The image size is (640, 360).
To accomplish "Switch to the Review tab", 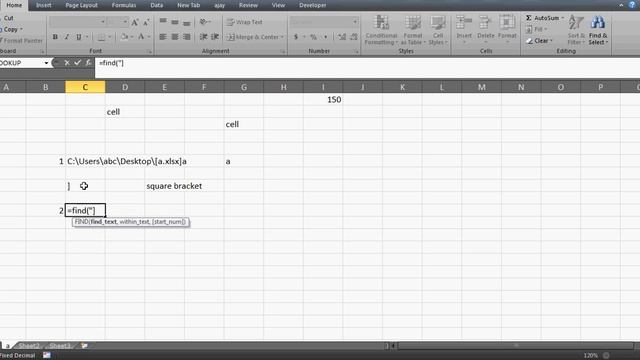I will coord(248,5).
